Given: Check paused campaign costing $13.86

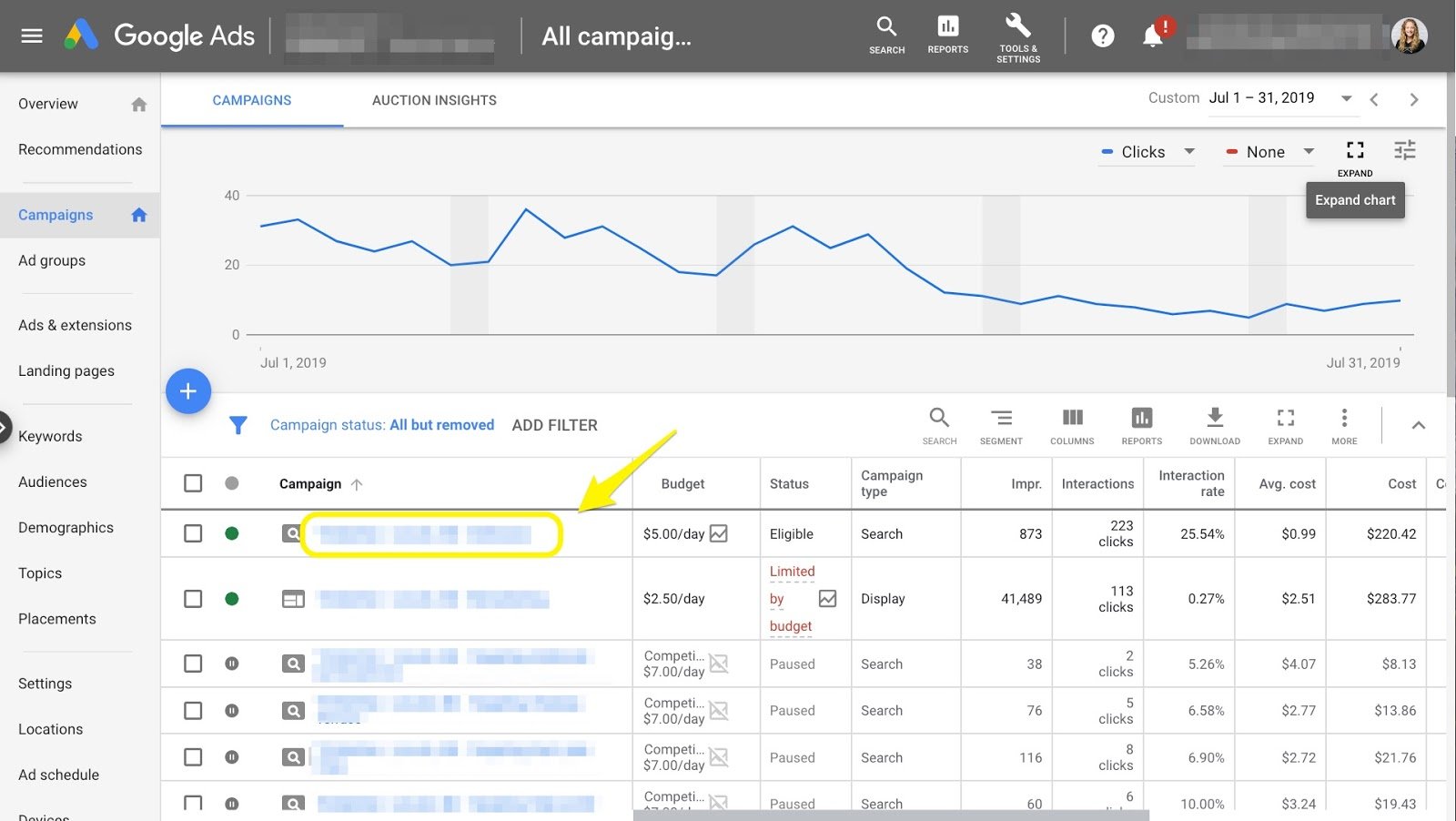Looking at the screenshot, I should [x=193, y=710].
